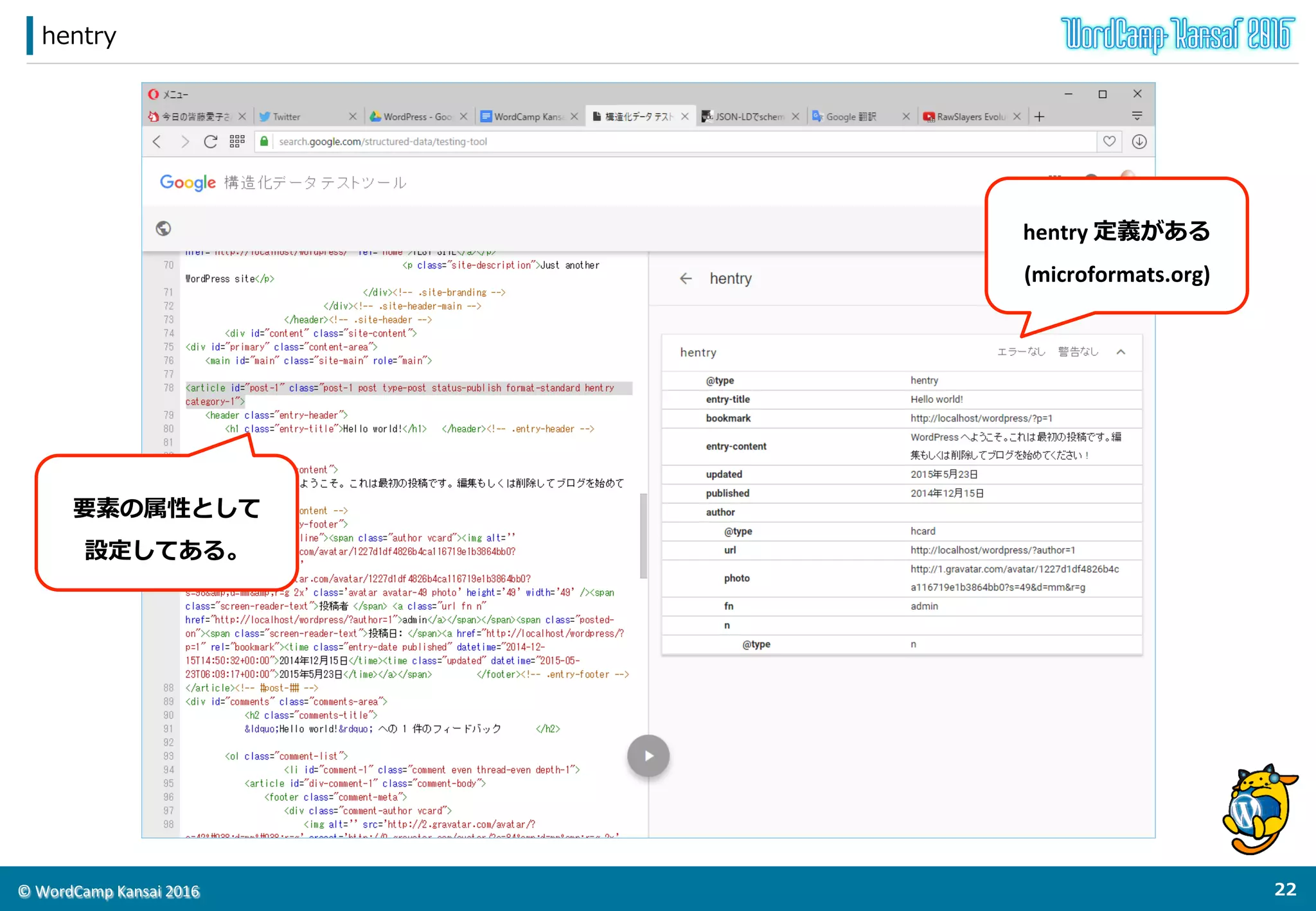Close the 構造化データ テスト tab
The width and height of the screenshot is (1316, 911).
point(685,116)
